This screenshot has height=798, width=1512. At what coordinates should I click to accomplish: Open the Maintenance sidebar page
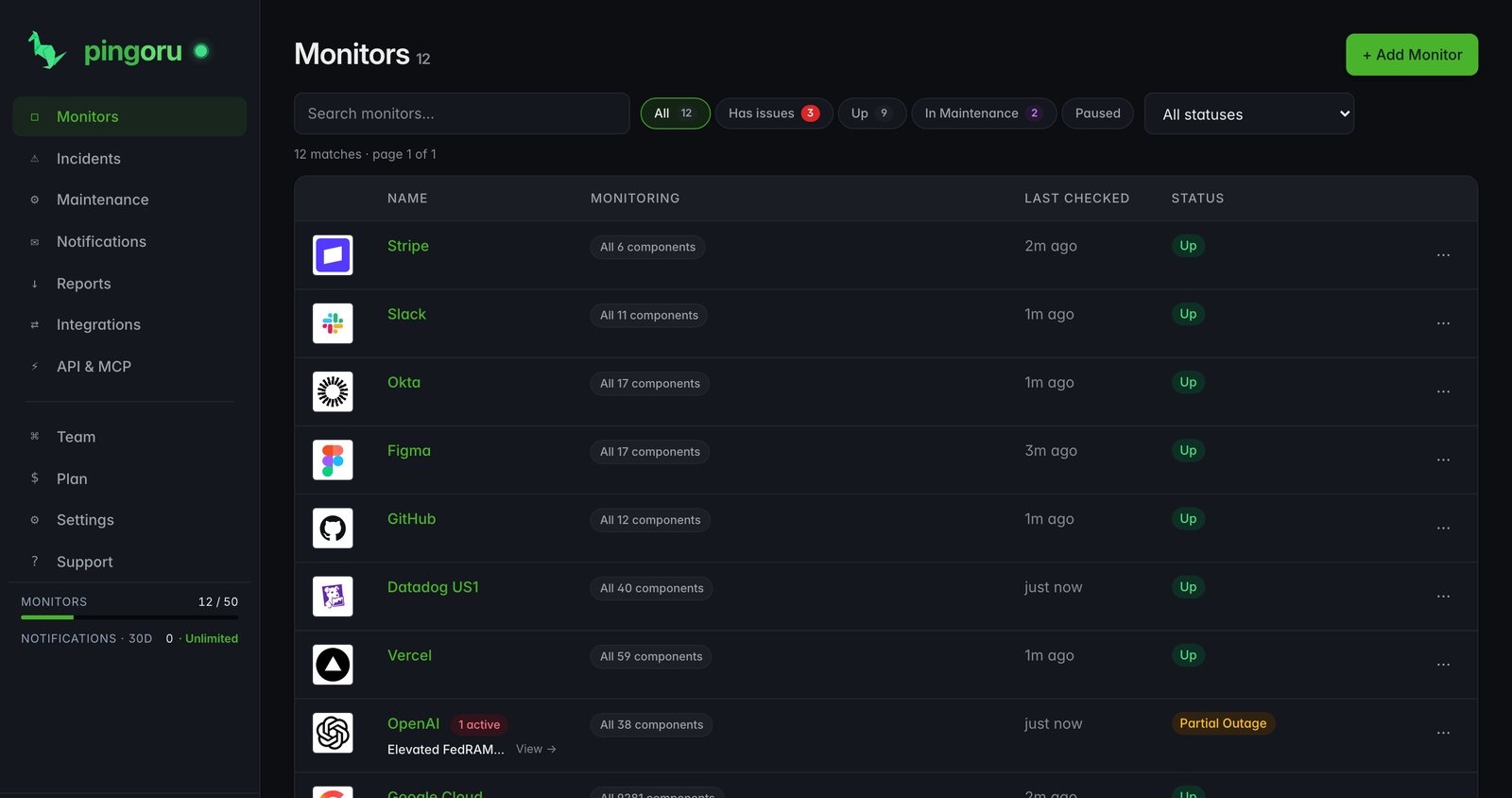[x=129, y=199]
